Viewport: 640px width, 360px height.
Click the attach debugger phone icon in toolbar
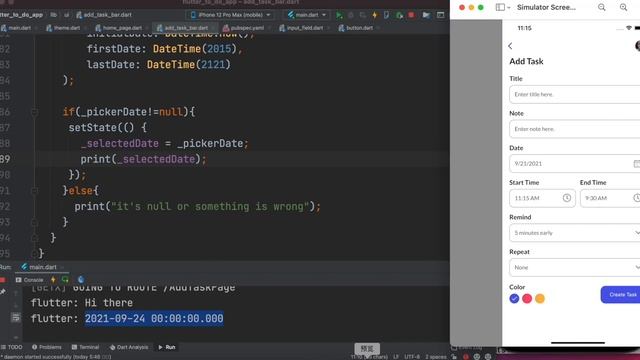[387, 15]
